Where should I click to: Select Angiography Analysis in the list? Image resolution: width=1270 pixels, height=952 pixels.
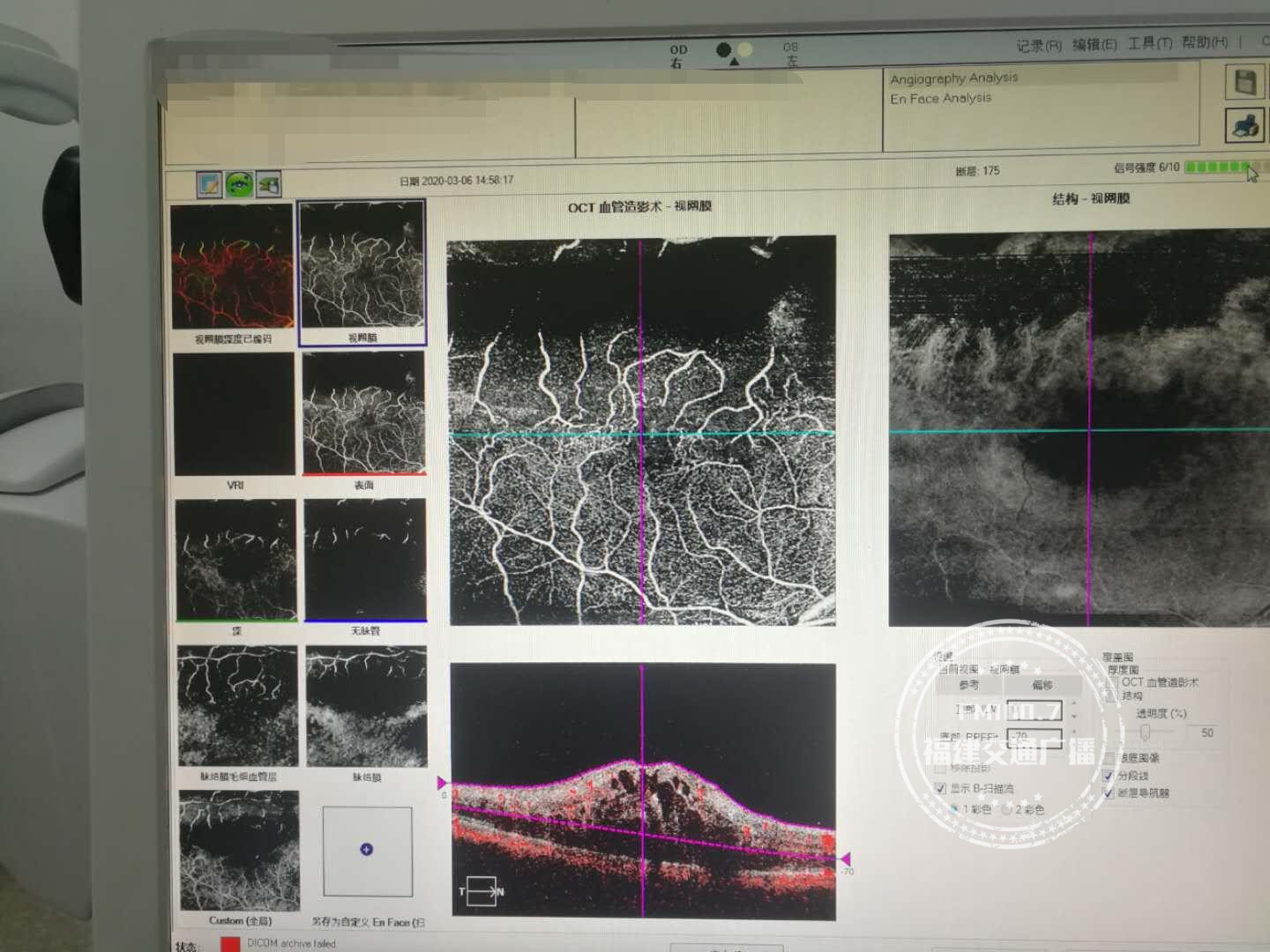point(954,78)
